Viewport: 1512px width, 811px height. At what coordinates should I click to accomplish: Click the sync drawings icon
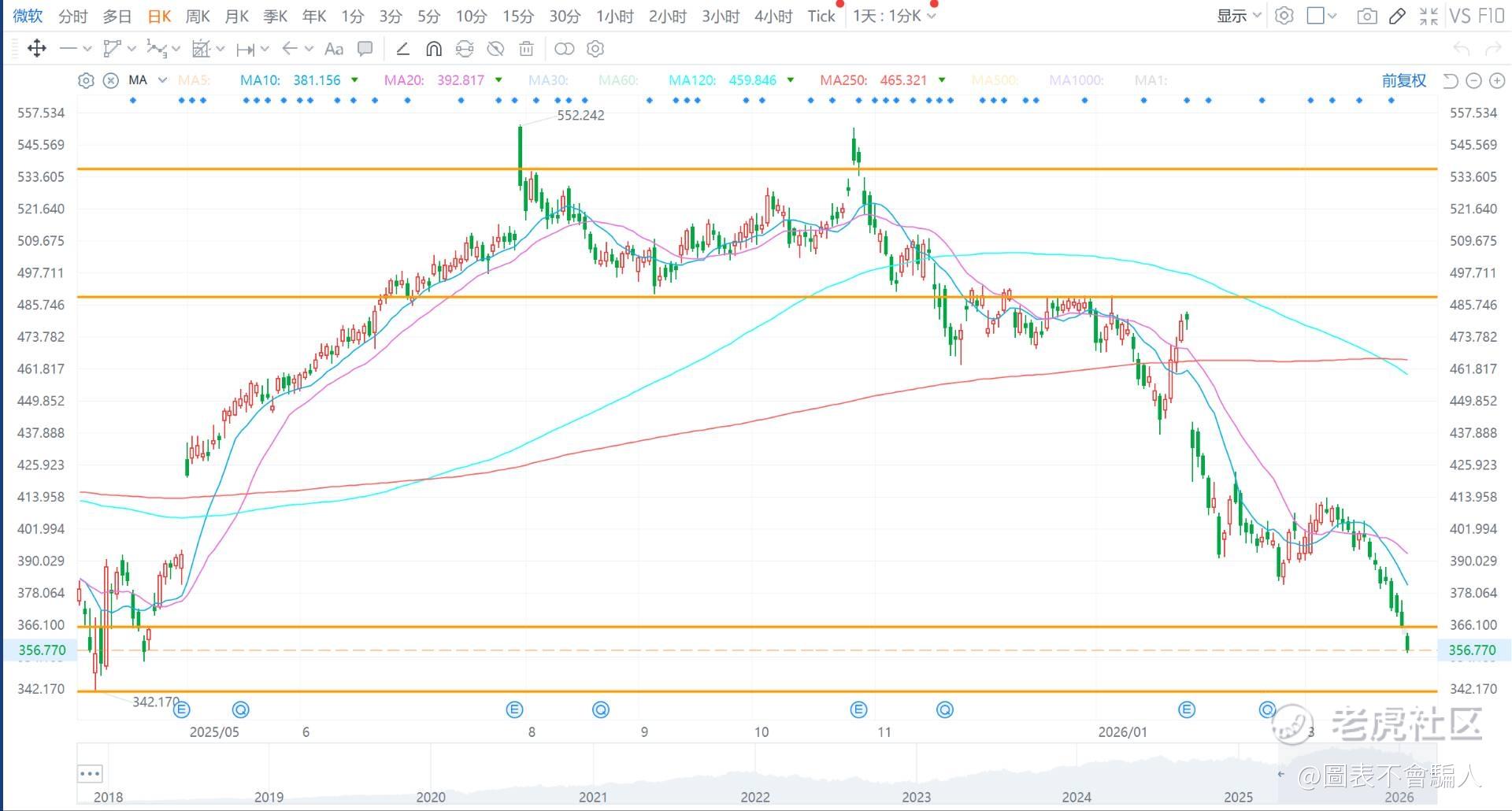pyautogui.click(x=465, y=49)
